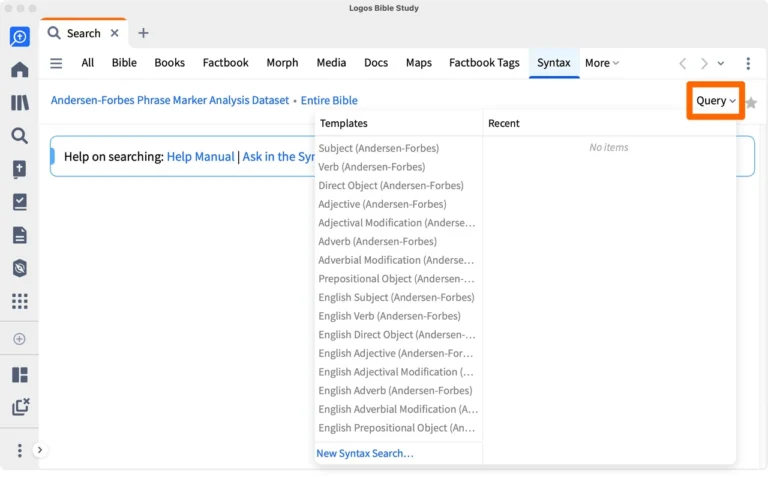Choose the Verb (Andersen-Forbes) template
This screenshot has height=478, width=768.
tap(372, 167)
